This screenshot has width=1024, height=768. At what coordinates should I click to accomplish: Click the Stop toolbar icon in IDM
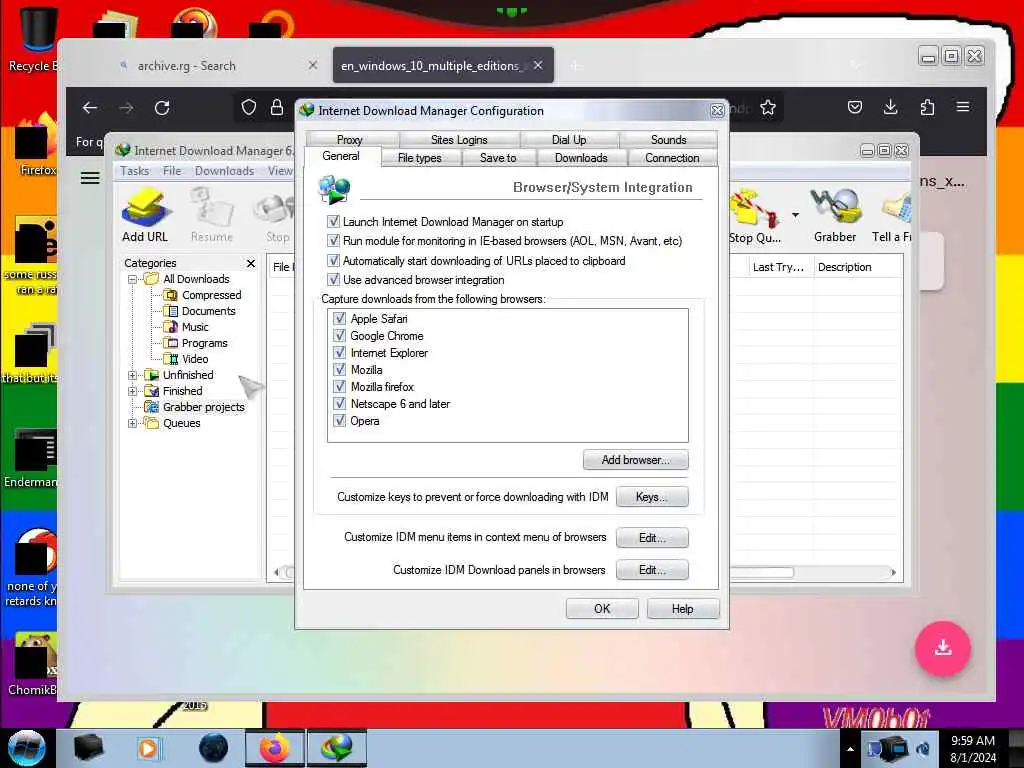[x=277, y=215]
